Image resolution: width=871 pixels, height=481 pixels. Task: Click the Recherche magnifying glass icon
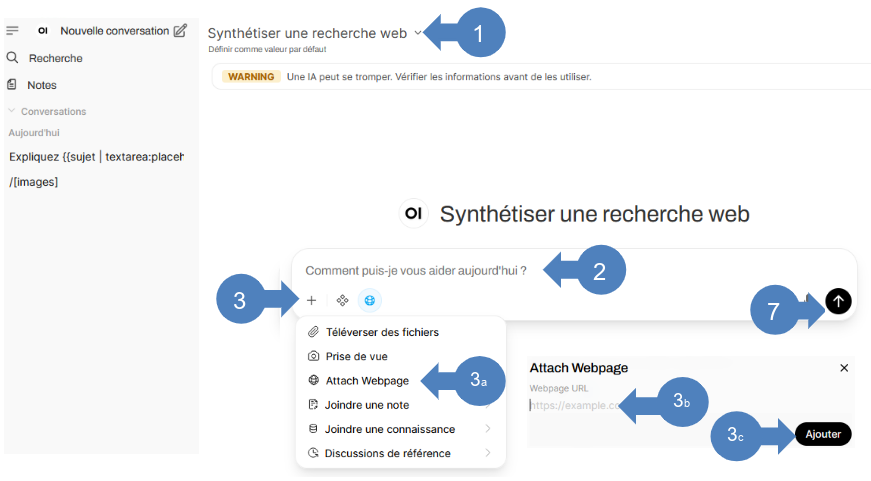[x=13, y=58]
